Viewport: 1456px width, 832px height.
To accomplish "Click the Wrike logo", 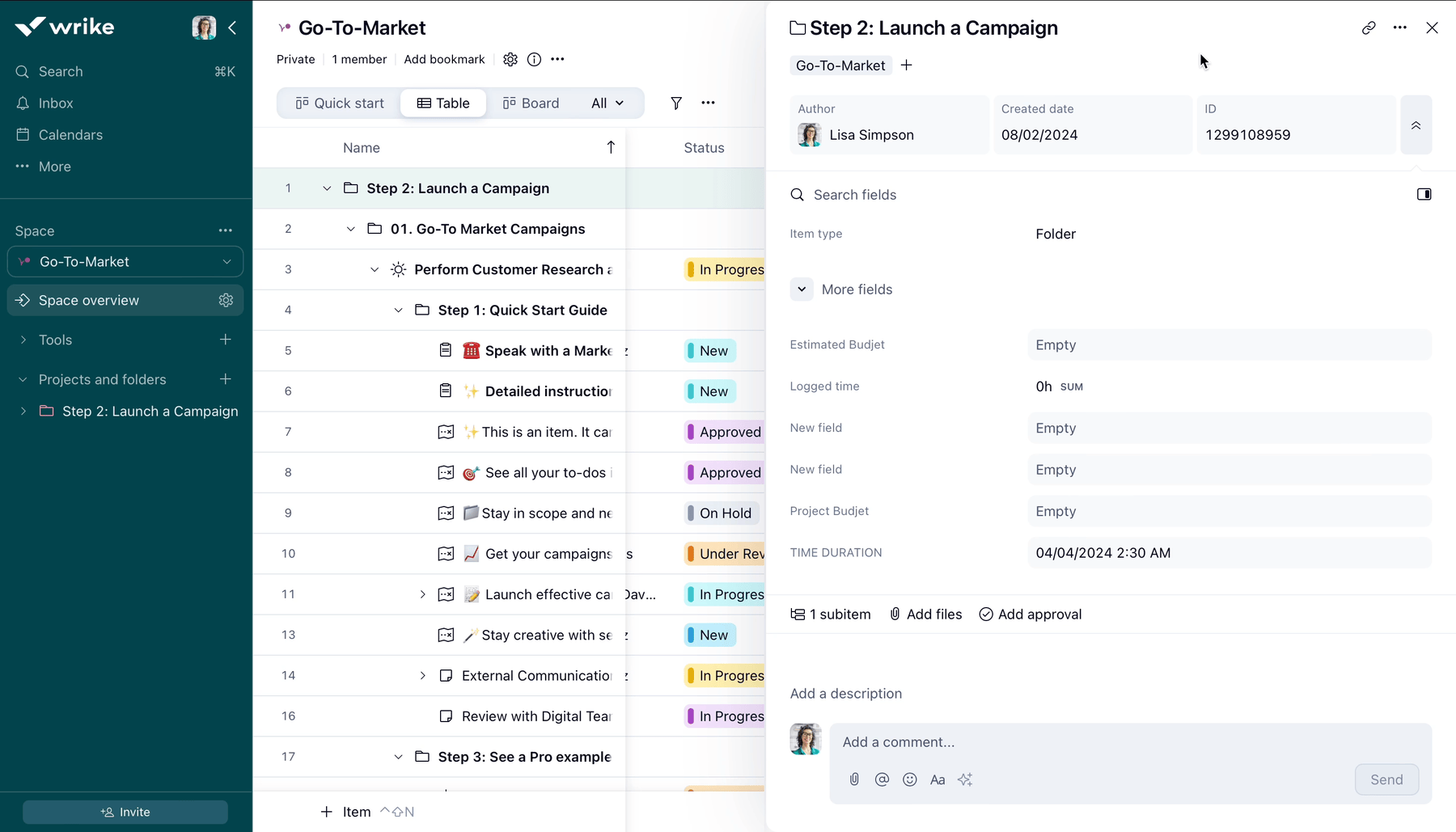I will 65,27.
